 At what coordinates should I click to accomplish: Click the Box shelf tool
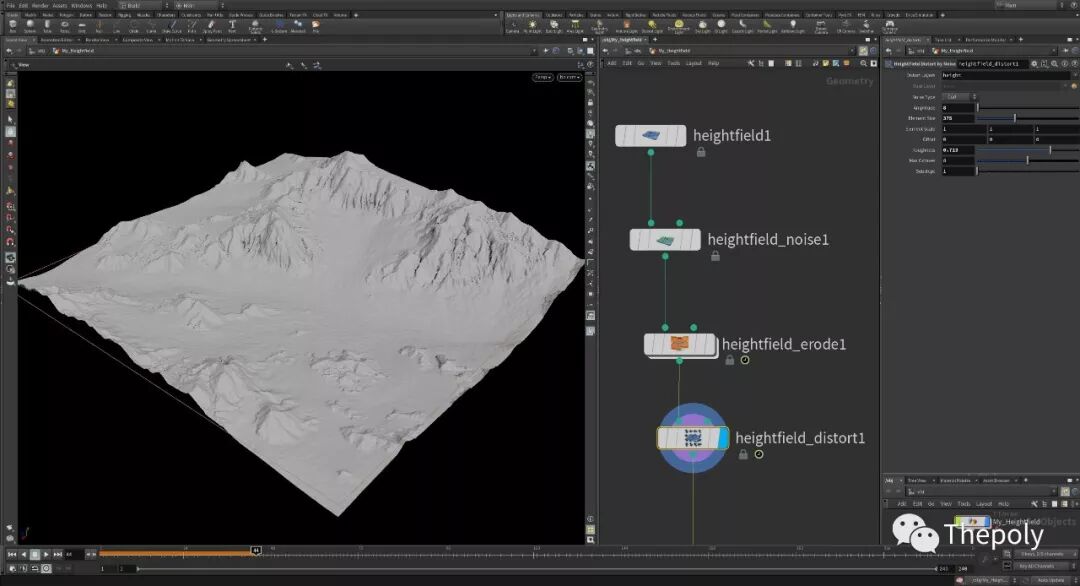point(12,27)
